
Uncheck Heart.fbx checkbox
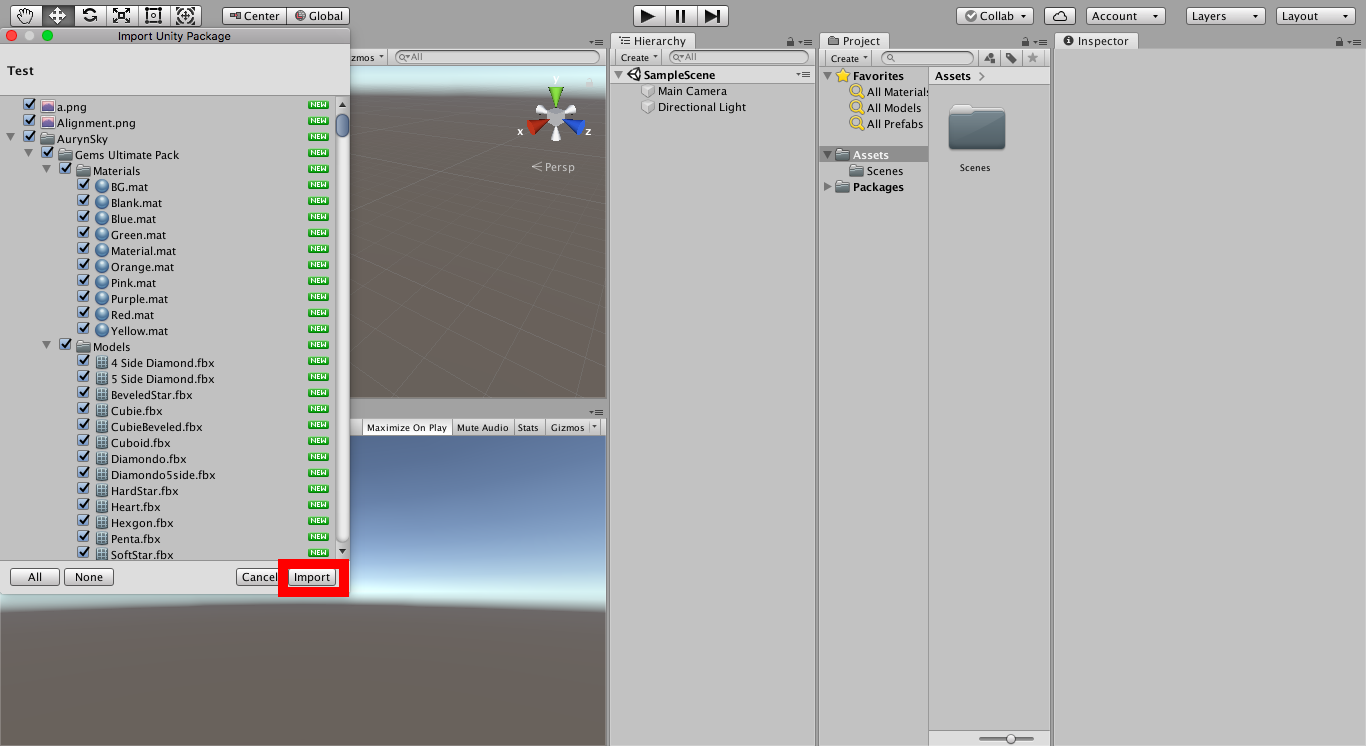click(83, 504)
